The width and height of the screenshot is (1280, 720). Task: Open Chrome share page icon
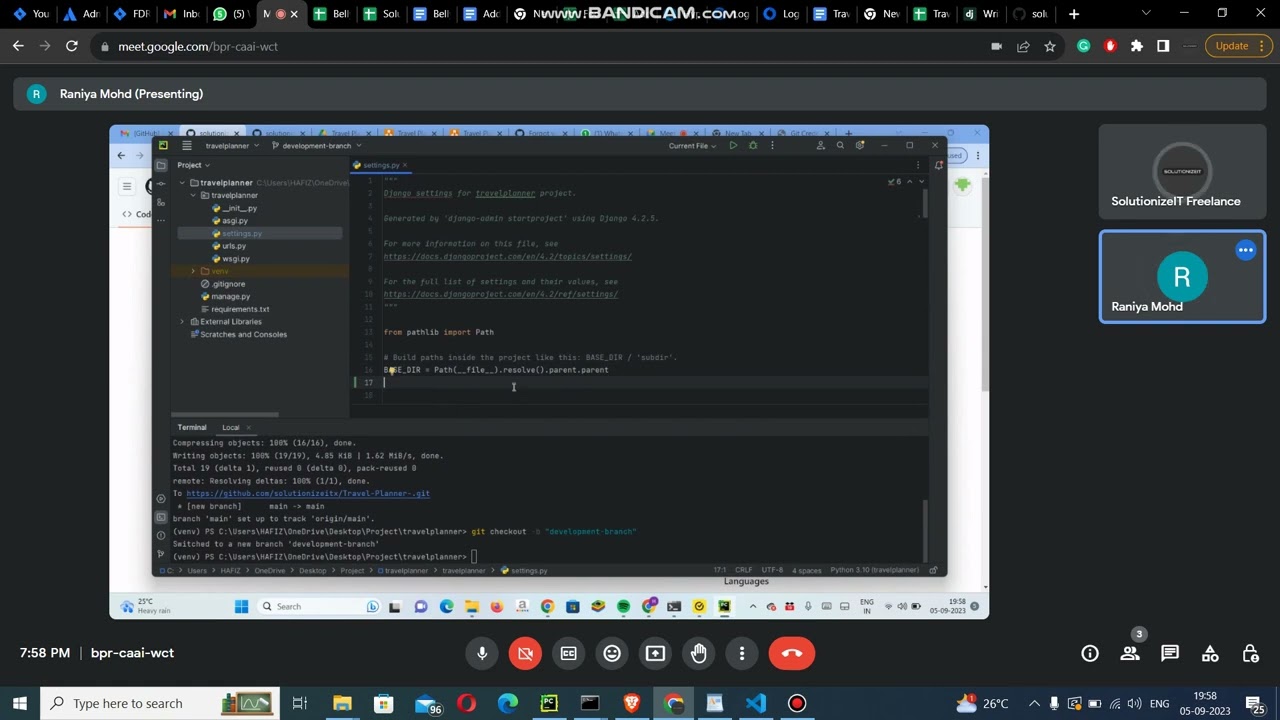coord(1023,46)
